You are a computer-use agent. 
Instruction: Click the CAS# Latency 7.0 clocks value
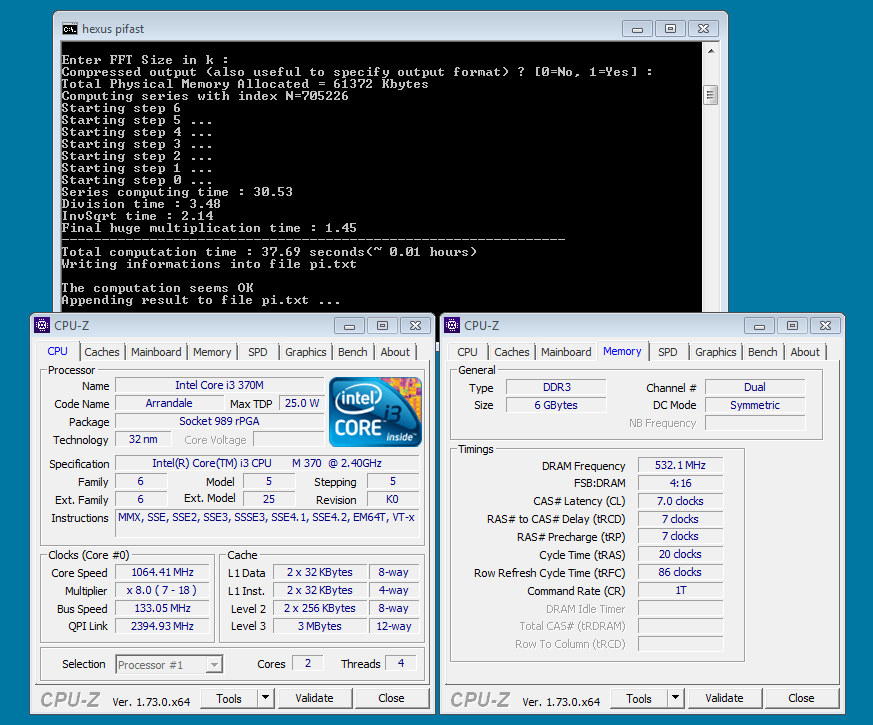pos(680,501)
